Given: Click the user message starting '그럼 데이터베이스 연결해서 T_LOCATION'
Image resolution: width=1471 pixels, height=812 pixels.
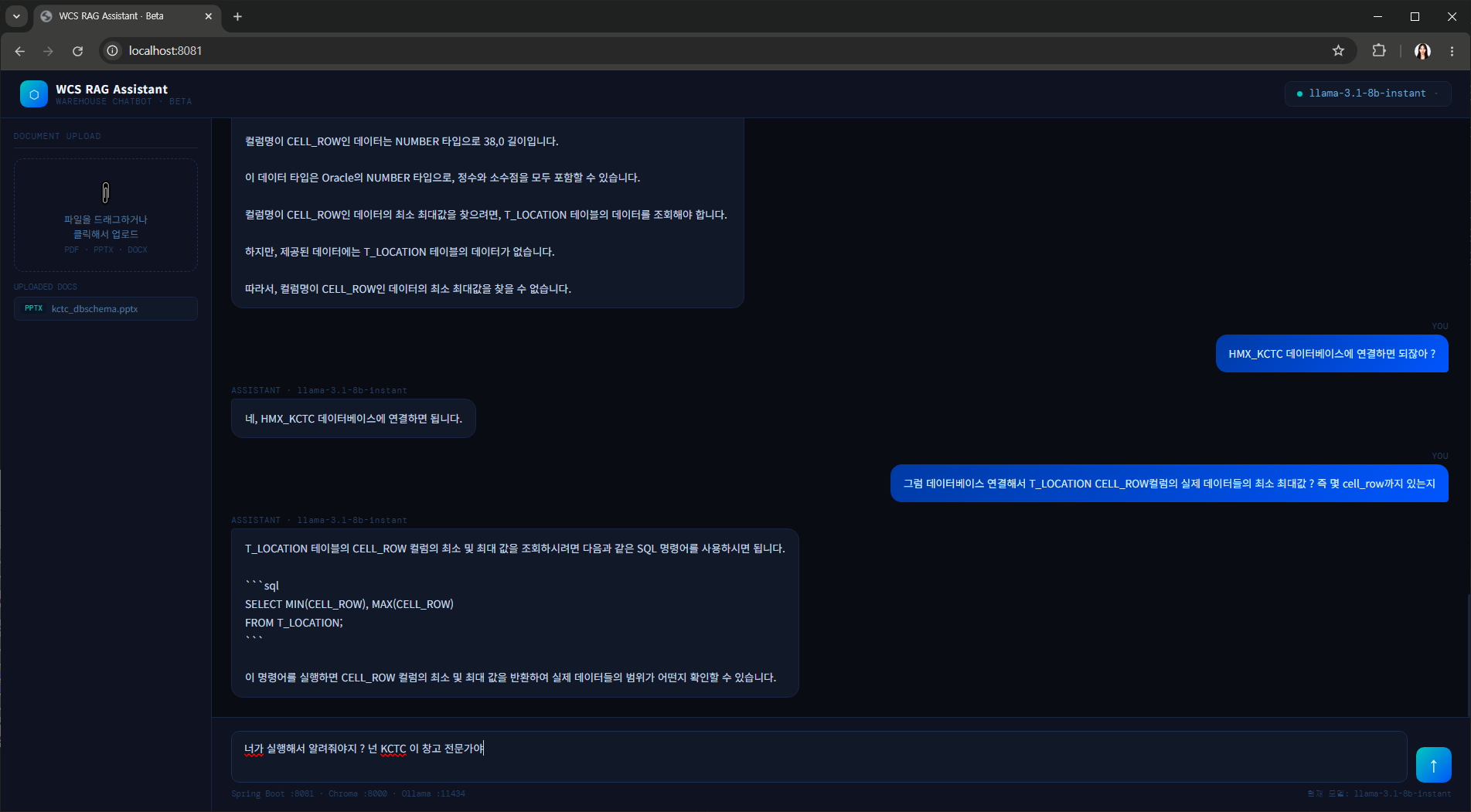Looking at the screenshot, I should [x=1169, y=484].
